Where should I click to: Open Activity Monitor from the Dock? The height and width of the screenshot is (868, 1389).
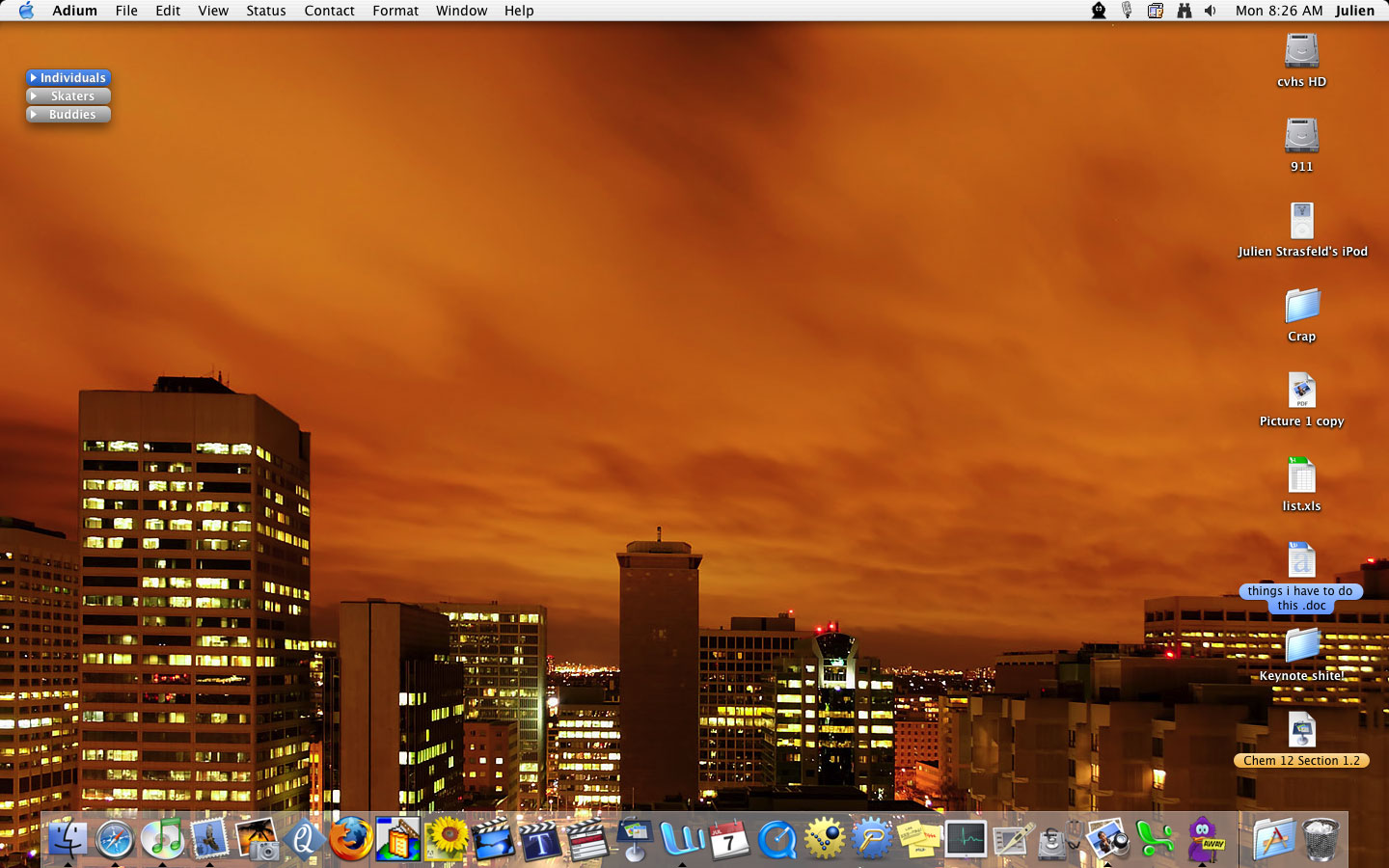coord(966,838)
